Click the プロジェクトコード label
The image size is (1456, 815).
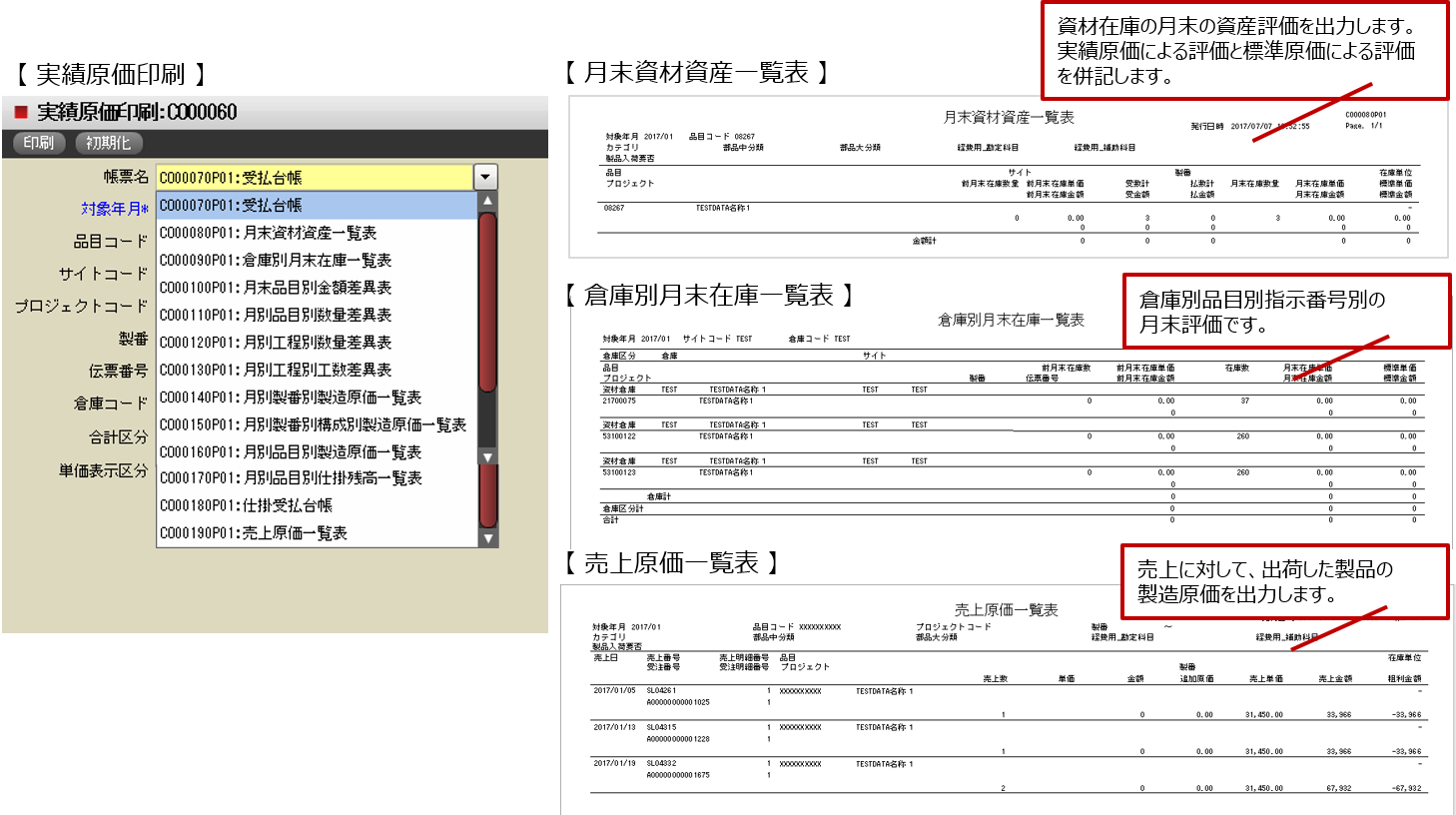tap(81, 307)
